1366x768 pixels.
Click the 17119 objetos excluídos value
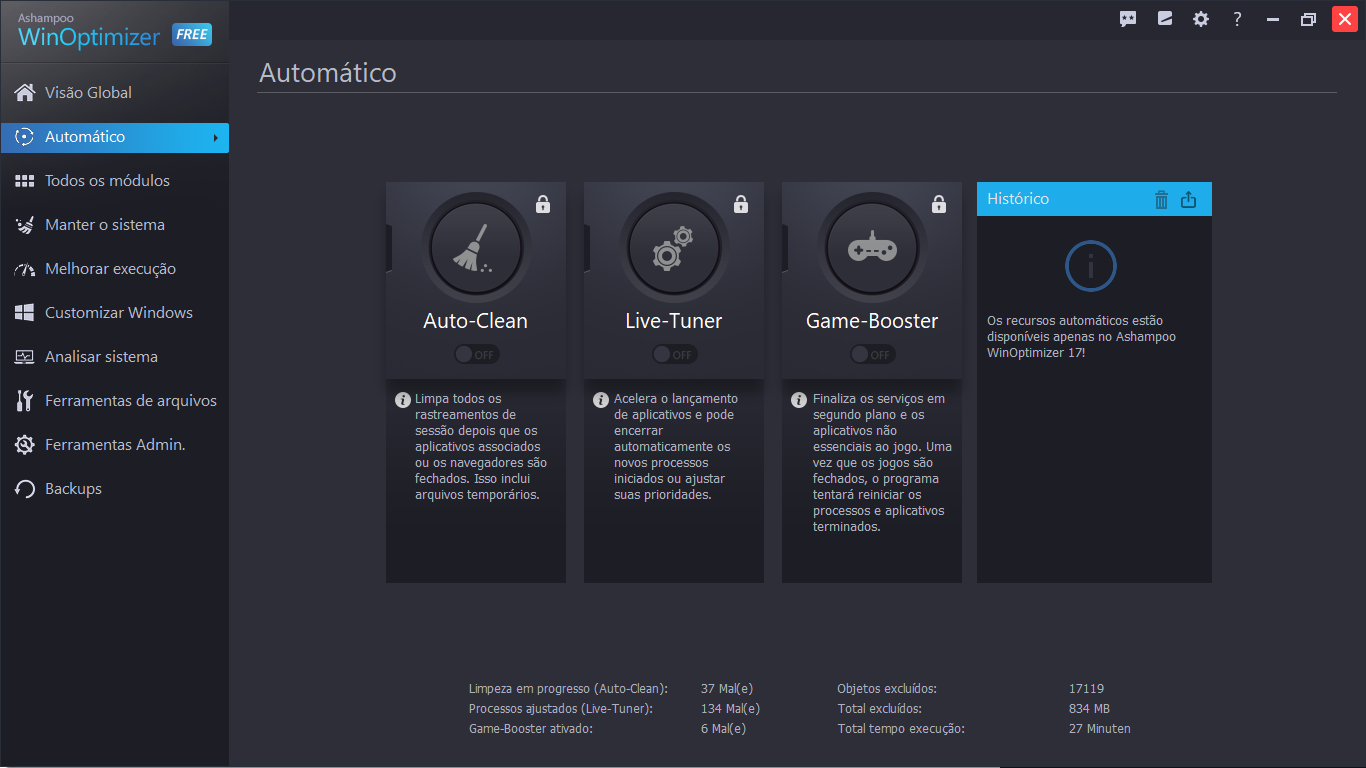point(1086,689)
